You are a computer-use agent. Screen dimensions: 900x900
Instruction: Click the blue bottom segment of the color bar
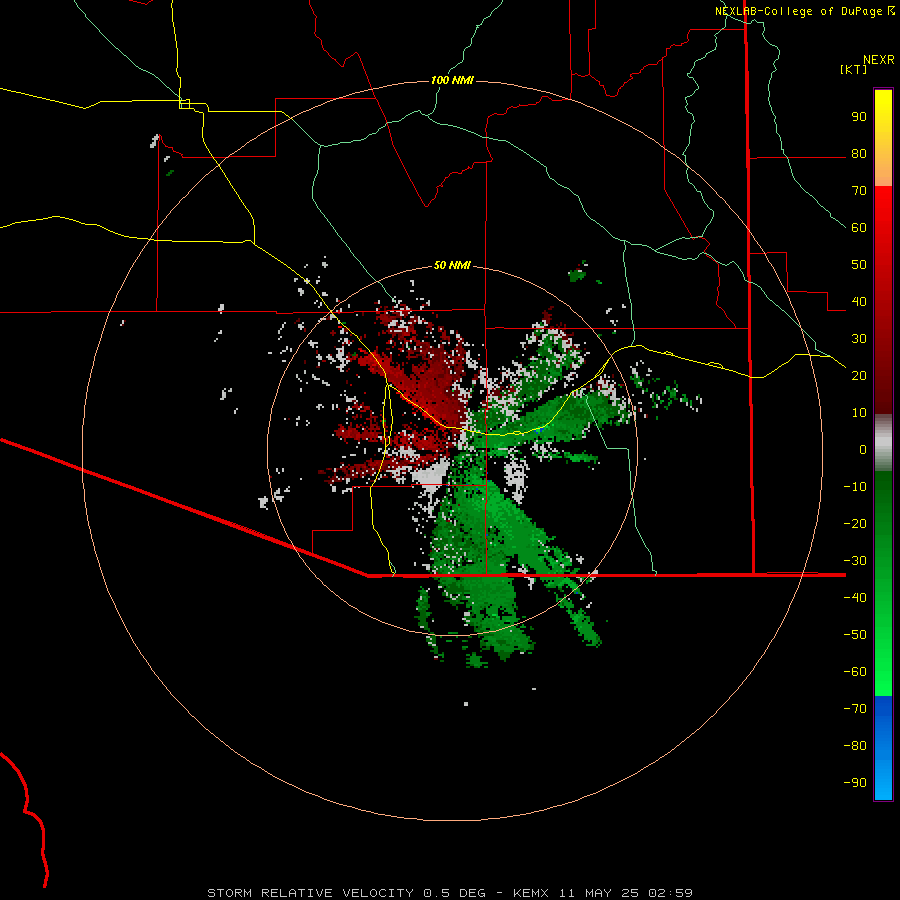point(883,748)
